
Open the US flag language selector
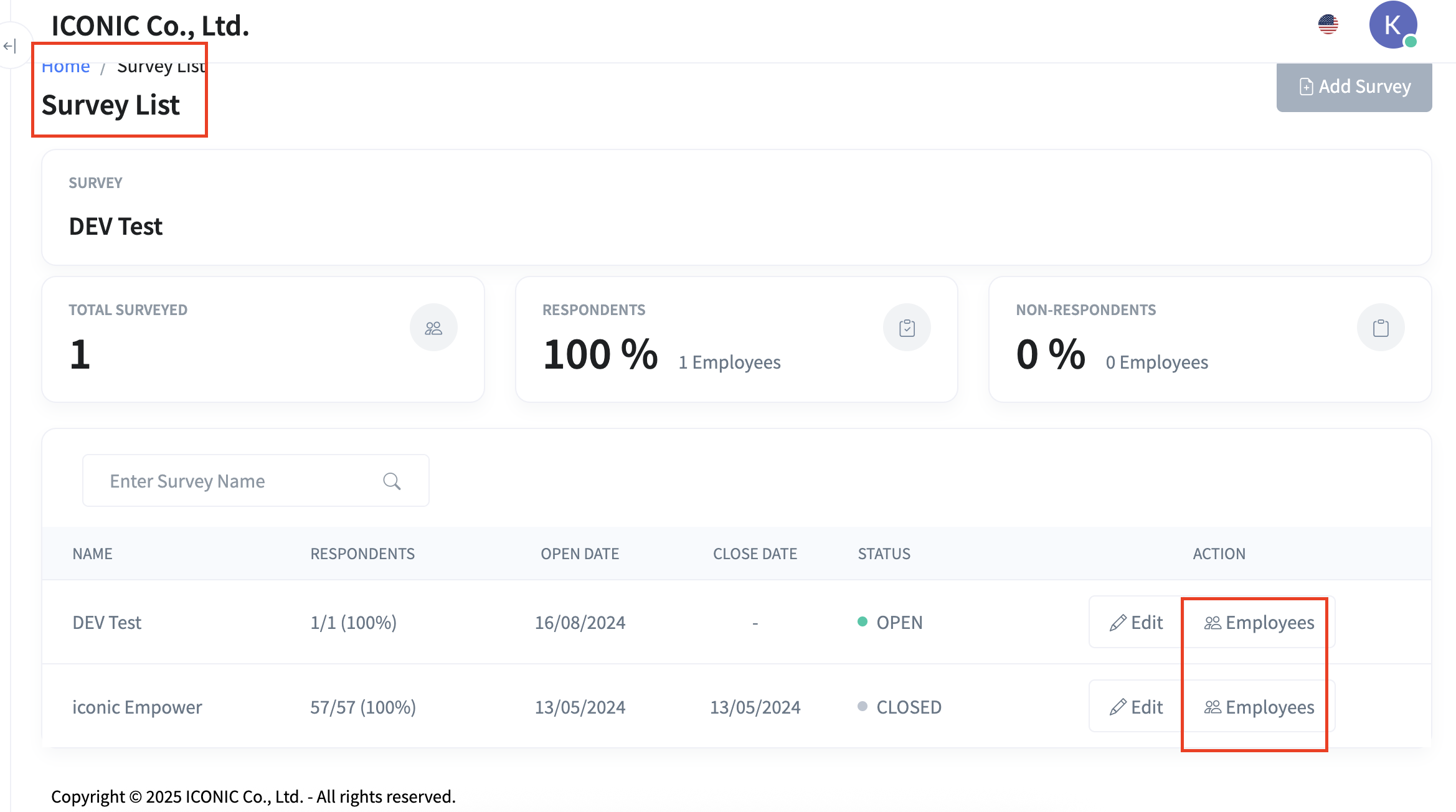point(1328,25)
